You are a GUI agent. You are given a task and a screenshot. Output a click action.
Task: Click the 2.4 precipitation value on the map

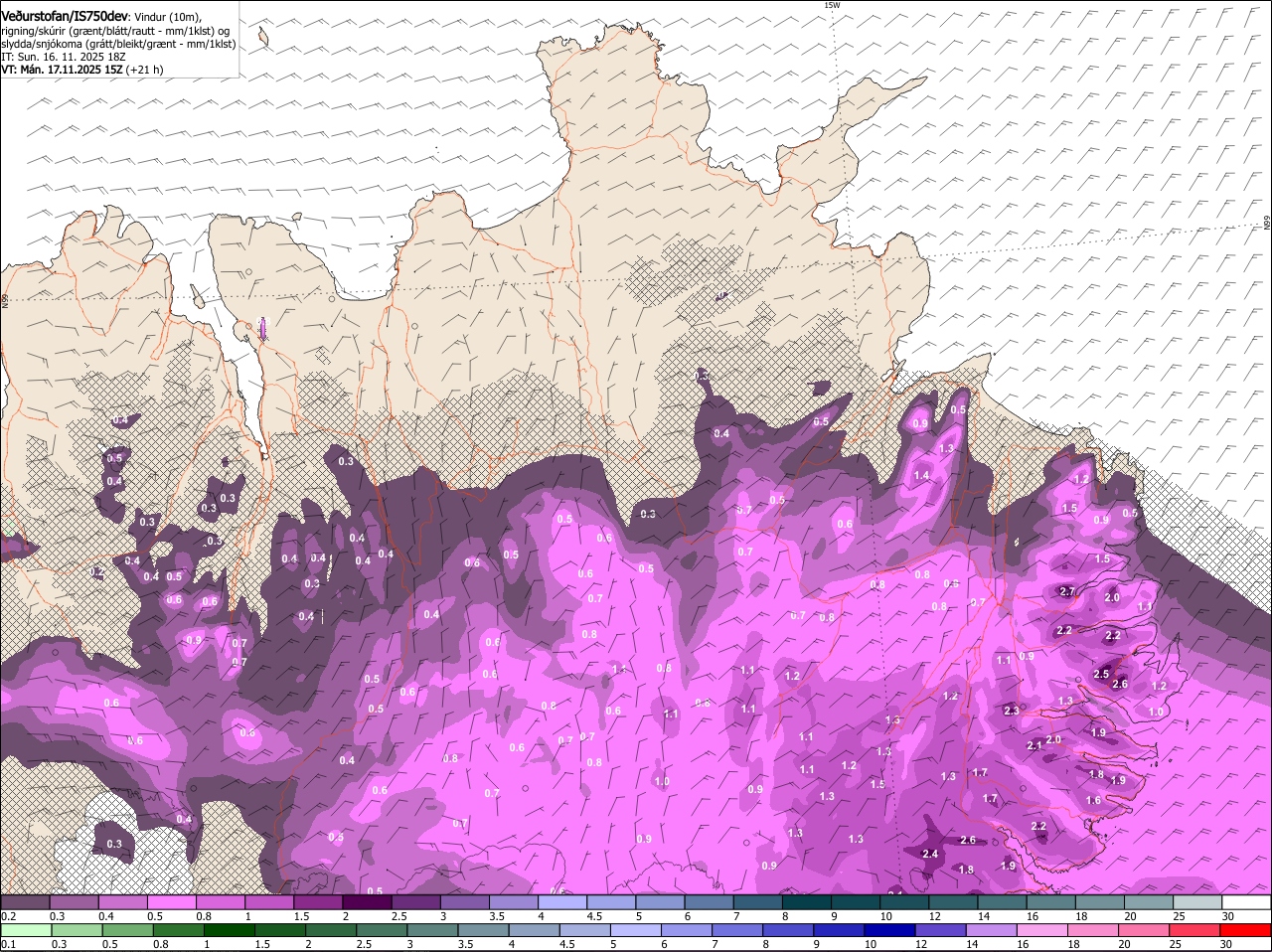click(930, 854)
